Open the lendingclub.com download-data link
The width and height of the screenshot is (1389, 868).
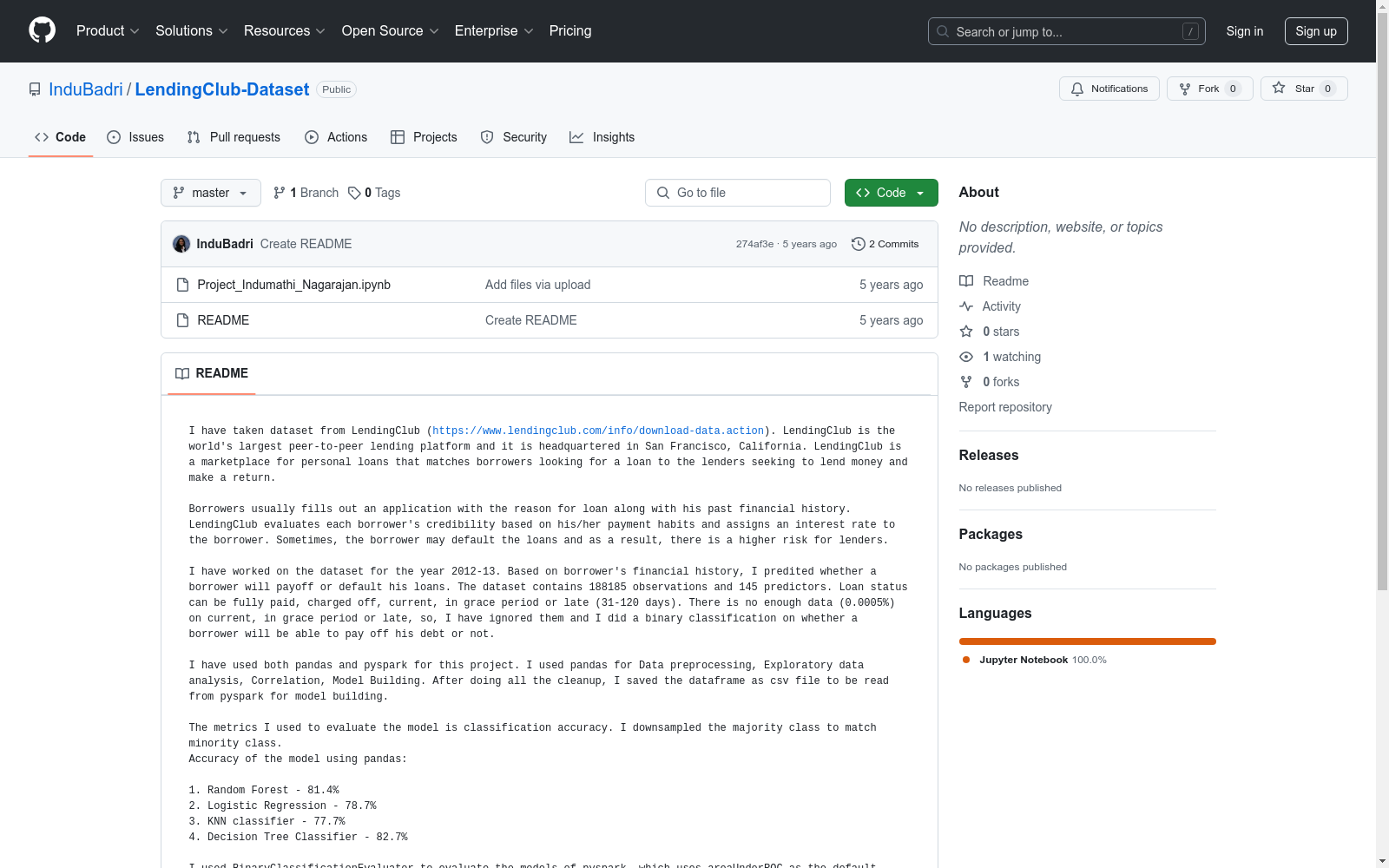coord(598,431)
